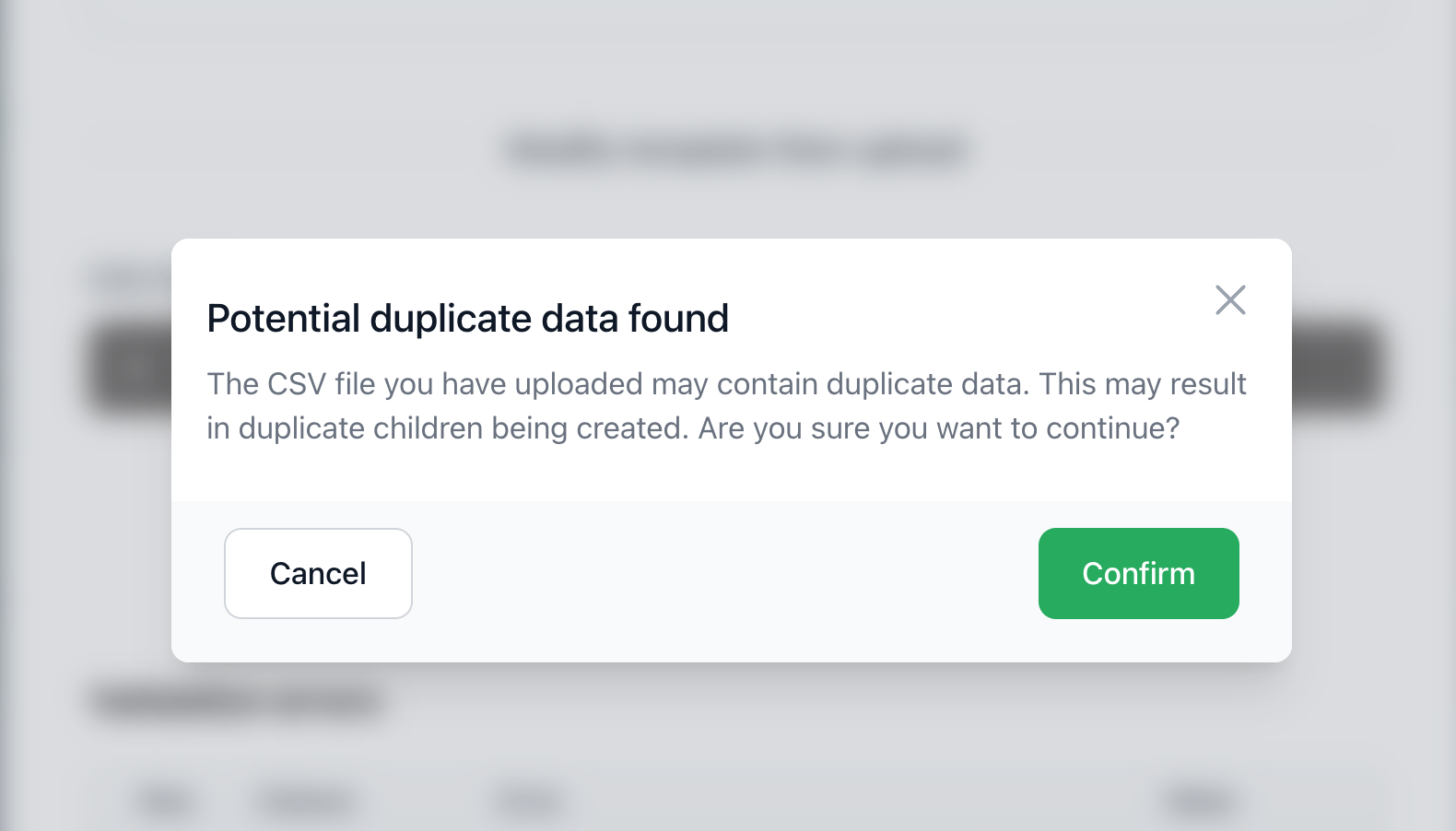The width and height of the screenshot is (1456, 831).
Task: Click the empty footer area between Cancel and Confirm
Action: click(724, 575)
